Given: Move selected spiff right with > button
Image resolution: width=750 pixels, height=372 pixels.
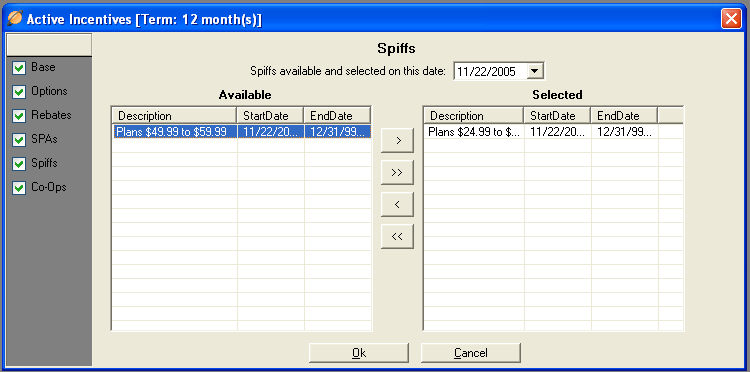Looking at the screenshot, I should (x=397, y=141).
